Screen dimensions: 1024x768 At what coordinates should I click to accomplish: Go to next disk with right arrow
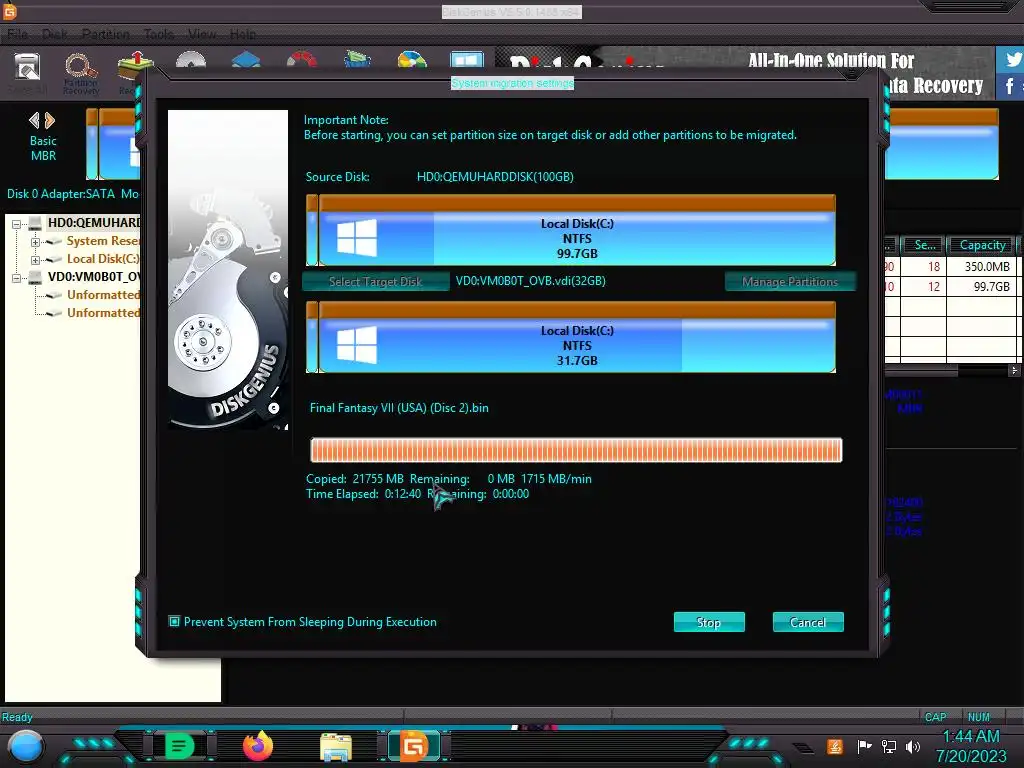tap(50, 120)
